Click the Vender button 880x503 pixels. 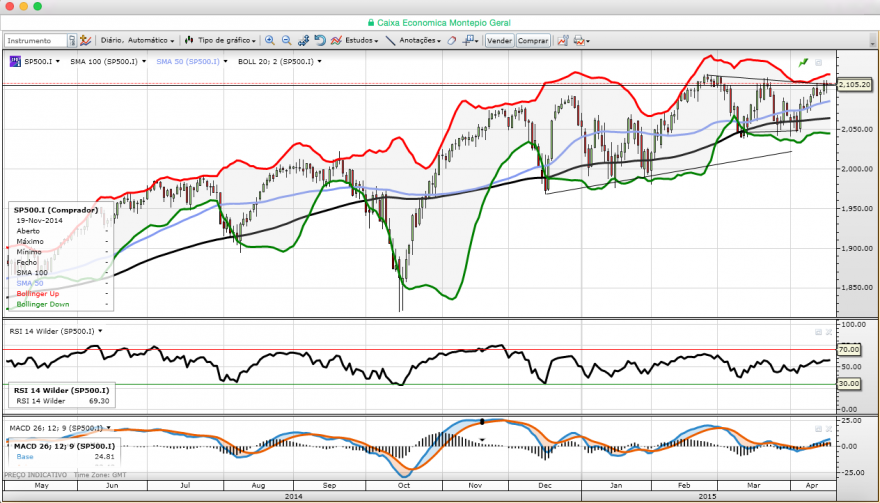coord(499,40)
